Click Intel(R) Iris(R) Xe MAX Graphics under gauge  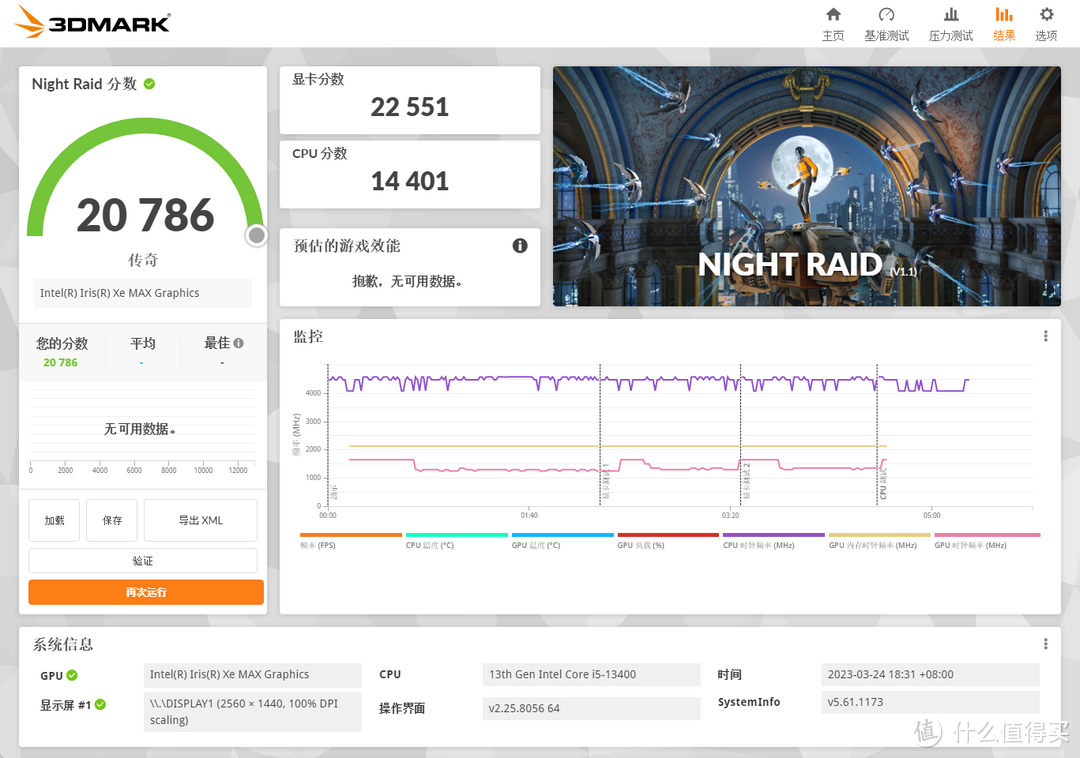pyautogui.click(x=143, y=293)
